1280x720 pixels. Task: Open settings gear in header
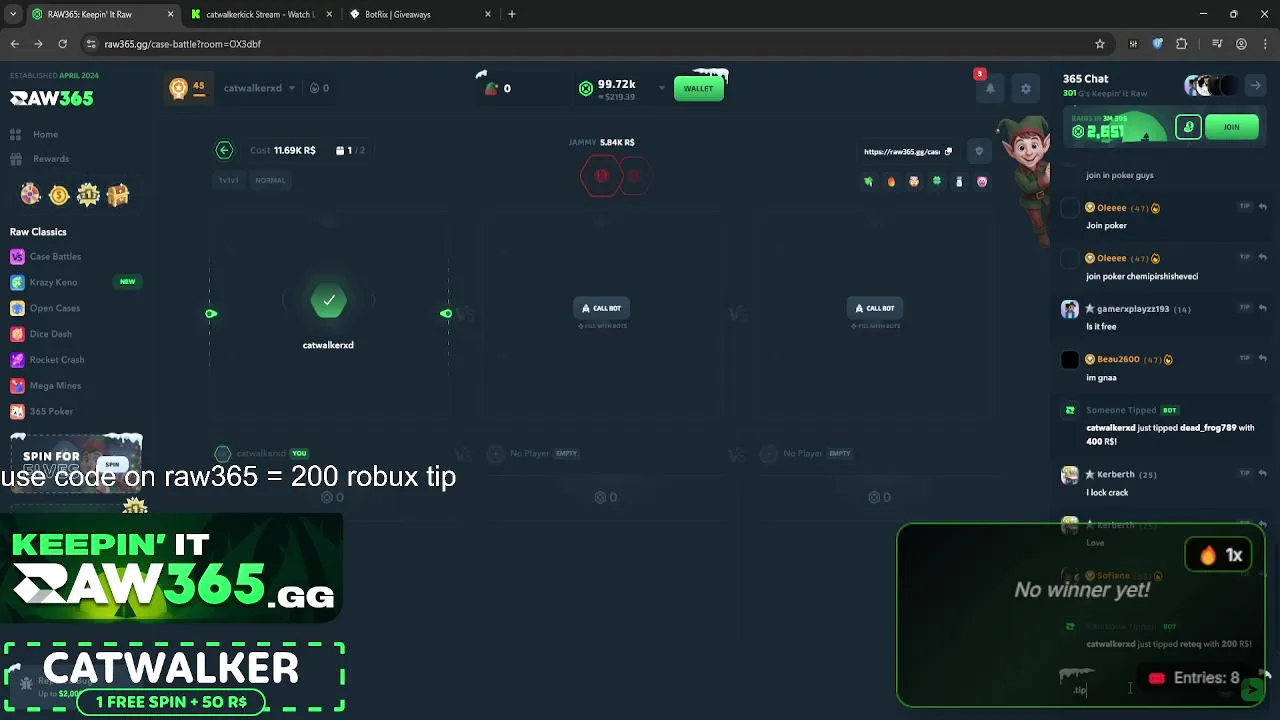coord(1025,88)
